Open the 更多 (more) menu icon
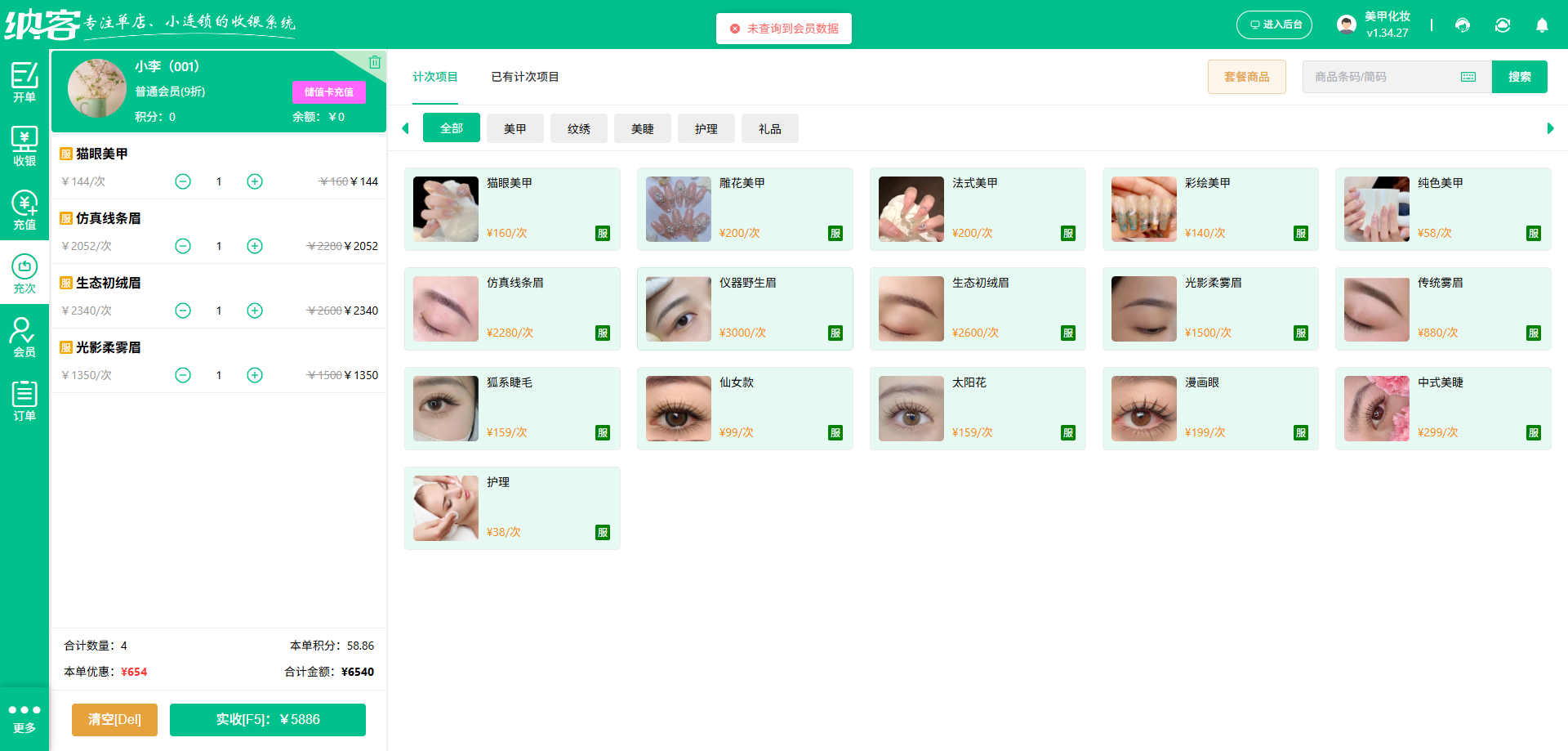Viewport: 1568px width, 751px height. 24,717
